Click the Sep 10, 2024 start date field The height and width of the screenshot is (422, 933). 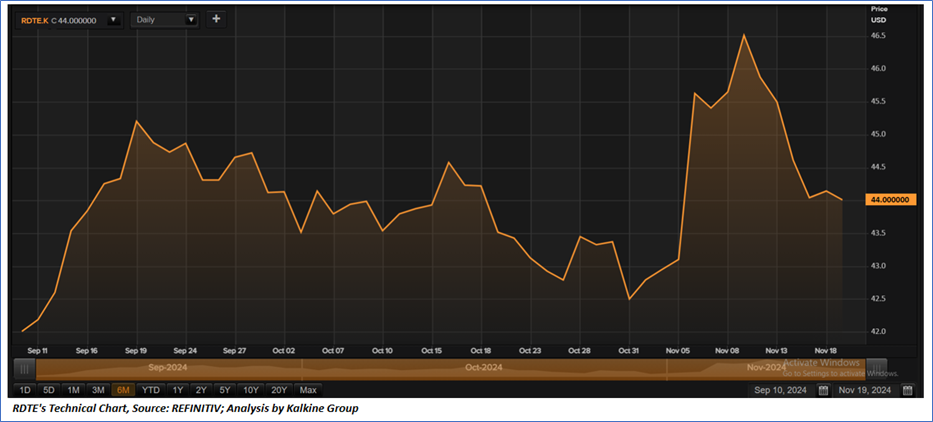(781, 390)
